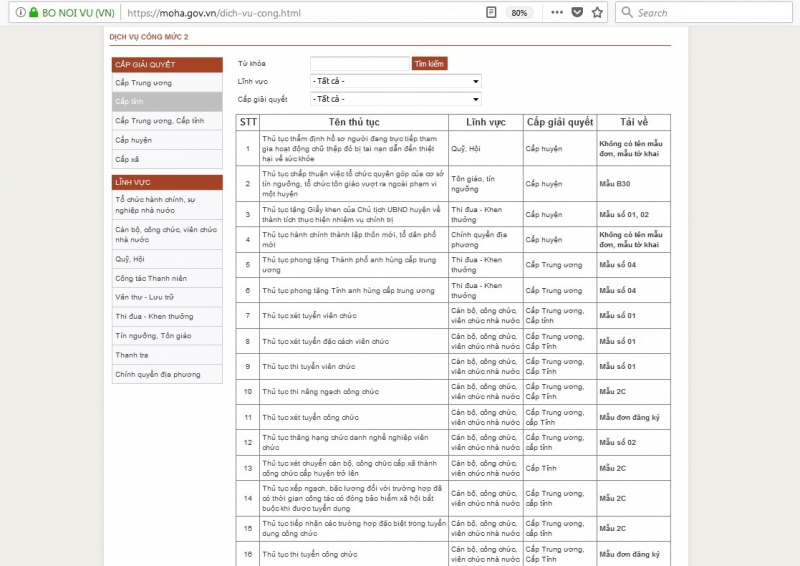Click the green padlock security icon
Image resolution: width=800 pixels, height=566 pixels.
(34, 13)
